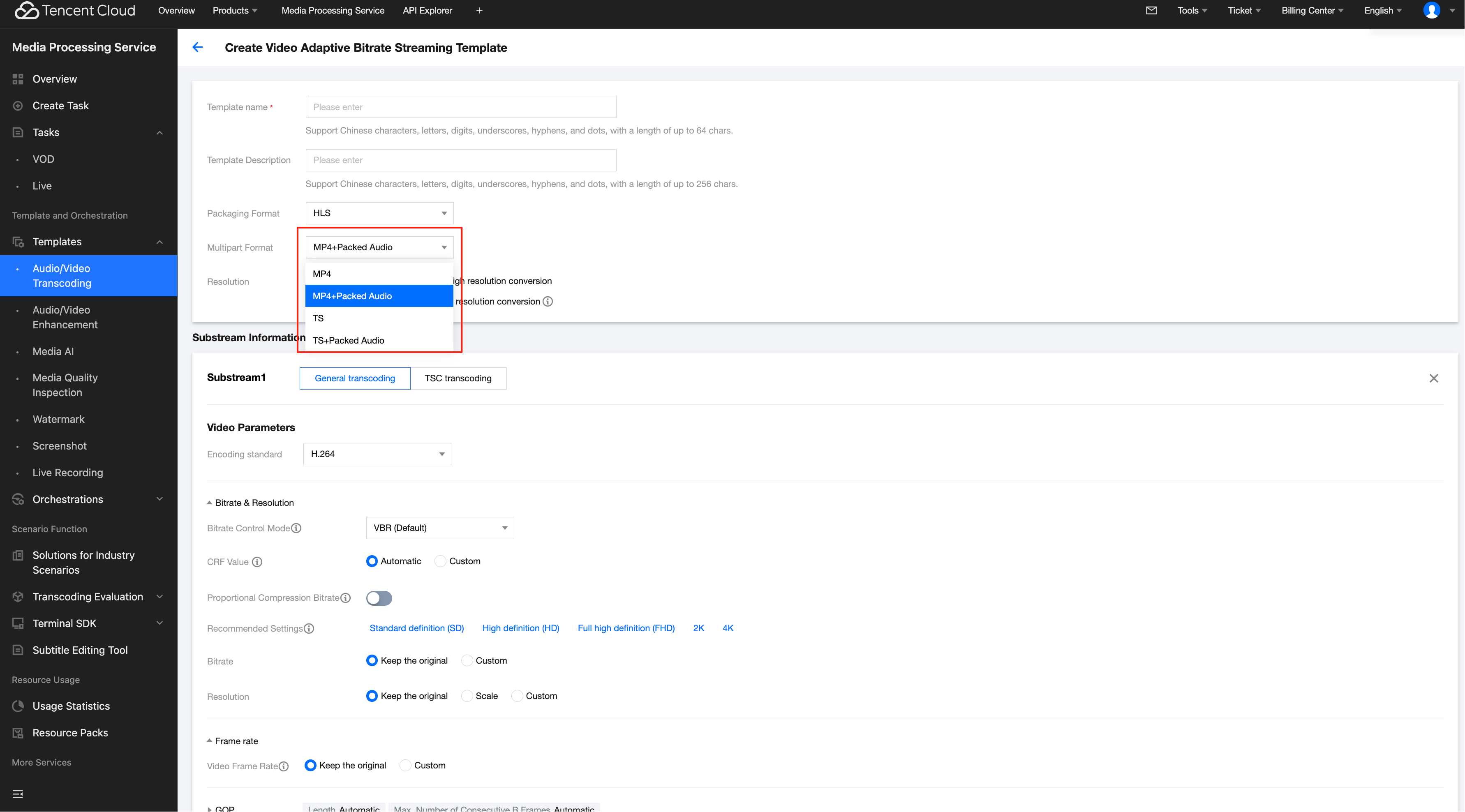The width and height of the screenshot is (1465, 812).
Task: Click the Tencent Cloud logo
Action: [x=74, y=10]
